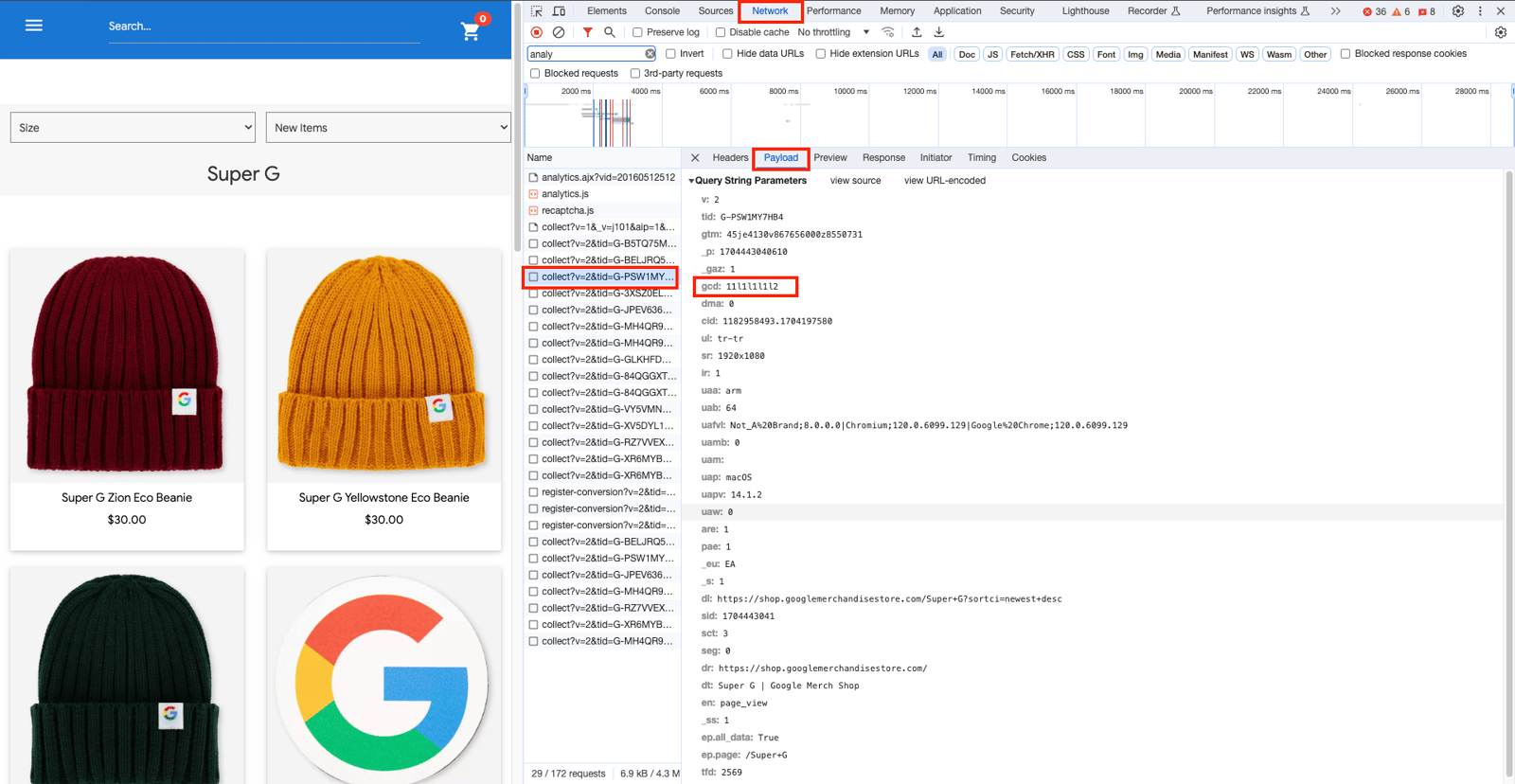This screenshot has height=784, width=1515.
Task: Toggle the device toolbar icon
Action: (x=560, y=11)
